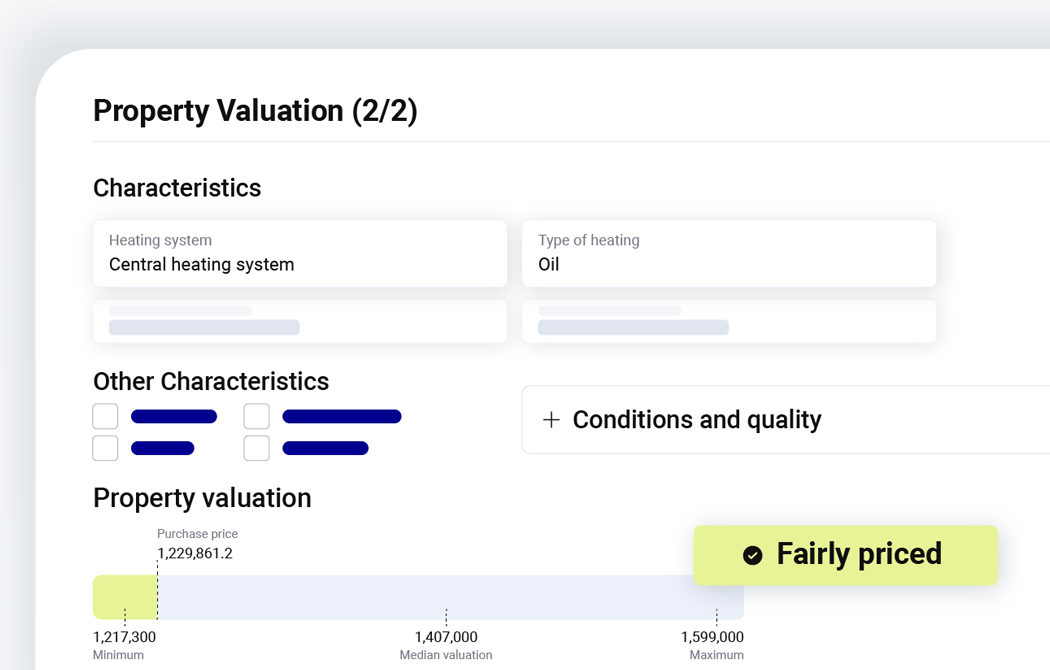Viewport: 1050px width, 670px height.
Task: Click the Fairly priced badge
Action: coord(846,555)
